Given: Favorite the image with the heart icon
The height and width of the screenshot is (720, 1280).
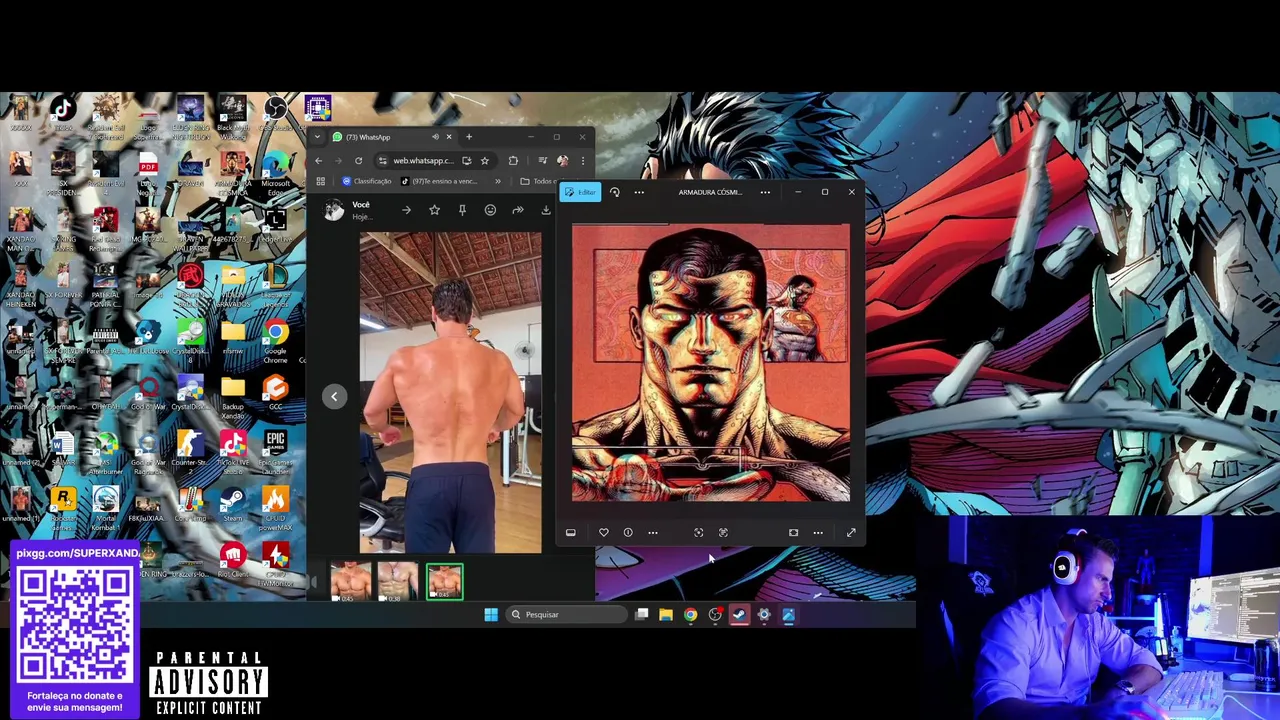Looking at the screenshot, I should [x=604, y=533].
